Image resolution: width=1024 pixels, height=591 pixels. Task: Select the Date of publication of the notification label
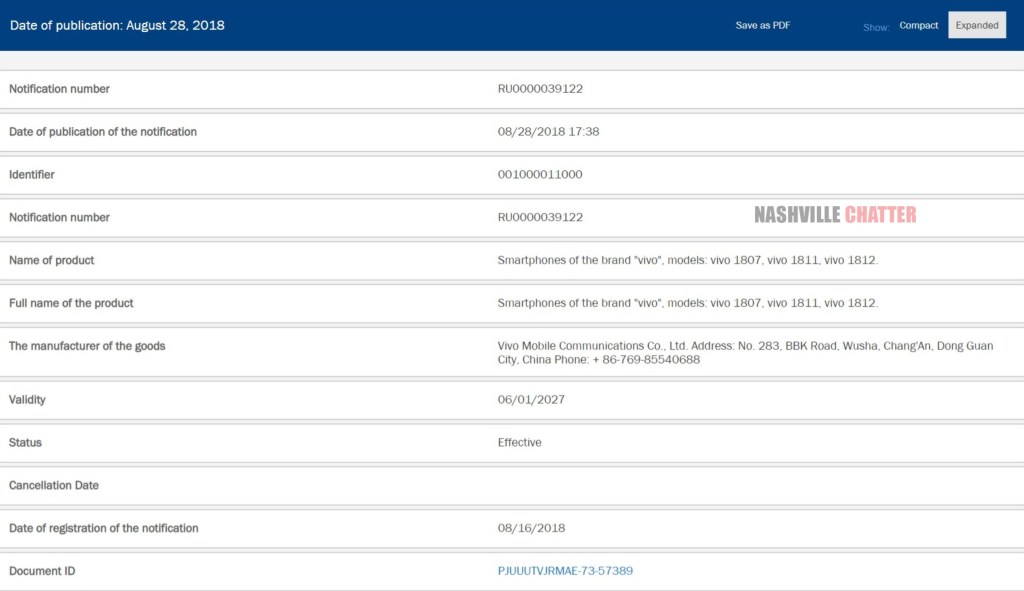tap(103, 132)
